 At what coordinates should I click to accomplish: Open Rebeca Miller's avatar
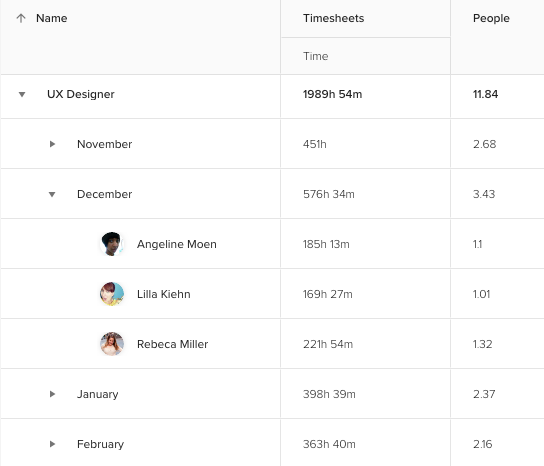[112, 344]
